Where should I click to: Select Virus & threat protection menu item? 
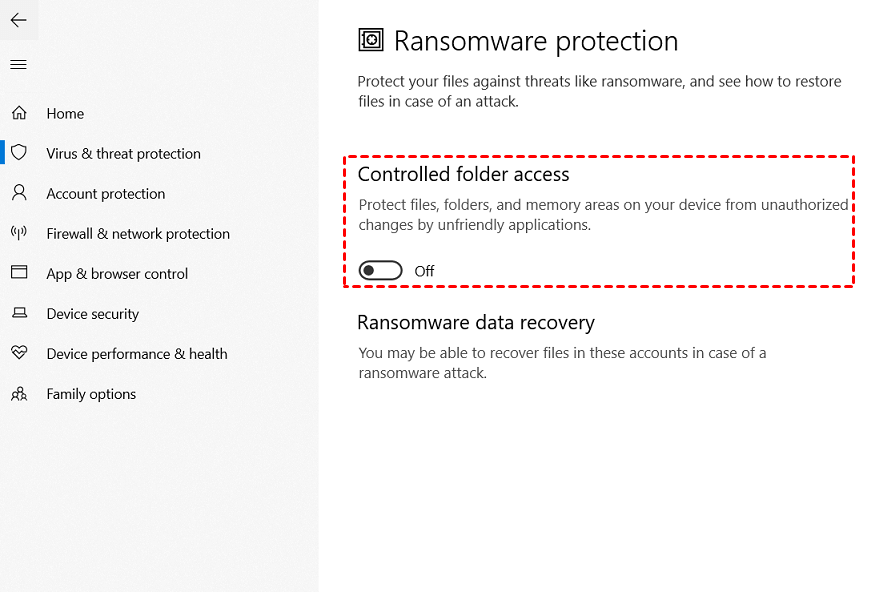[x=123, y=154]
